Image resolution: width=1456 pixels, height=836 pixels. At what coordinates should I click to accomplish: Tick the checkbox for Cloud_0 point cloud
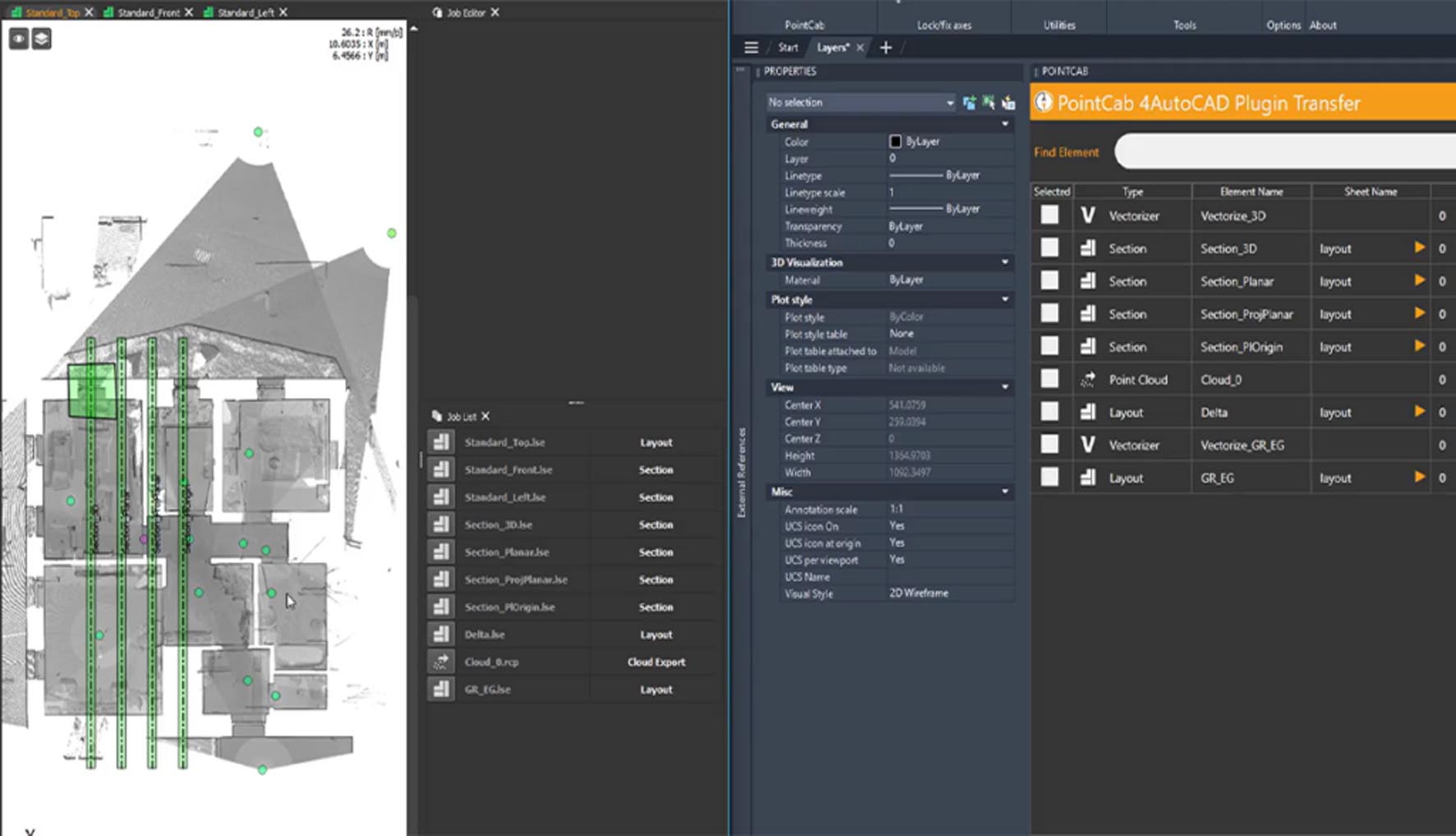[1049, 379]
